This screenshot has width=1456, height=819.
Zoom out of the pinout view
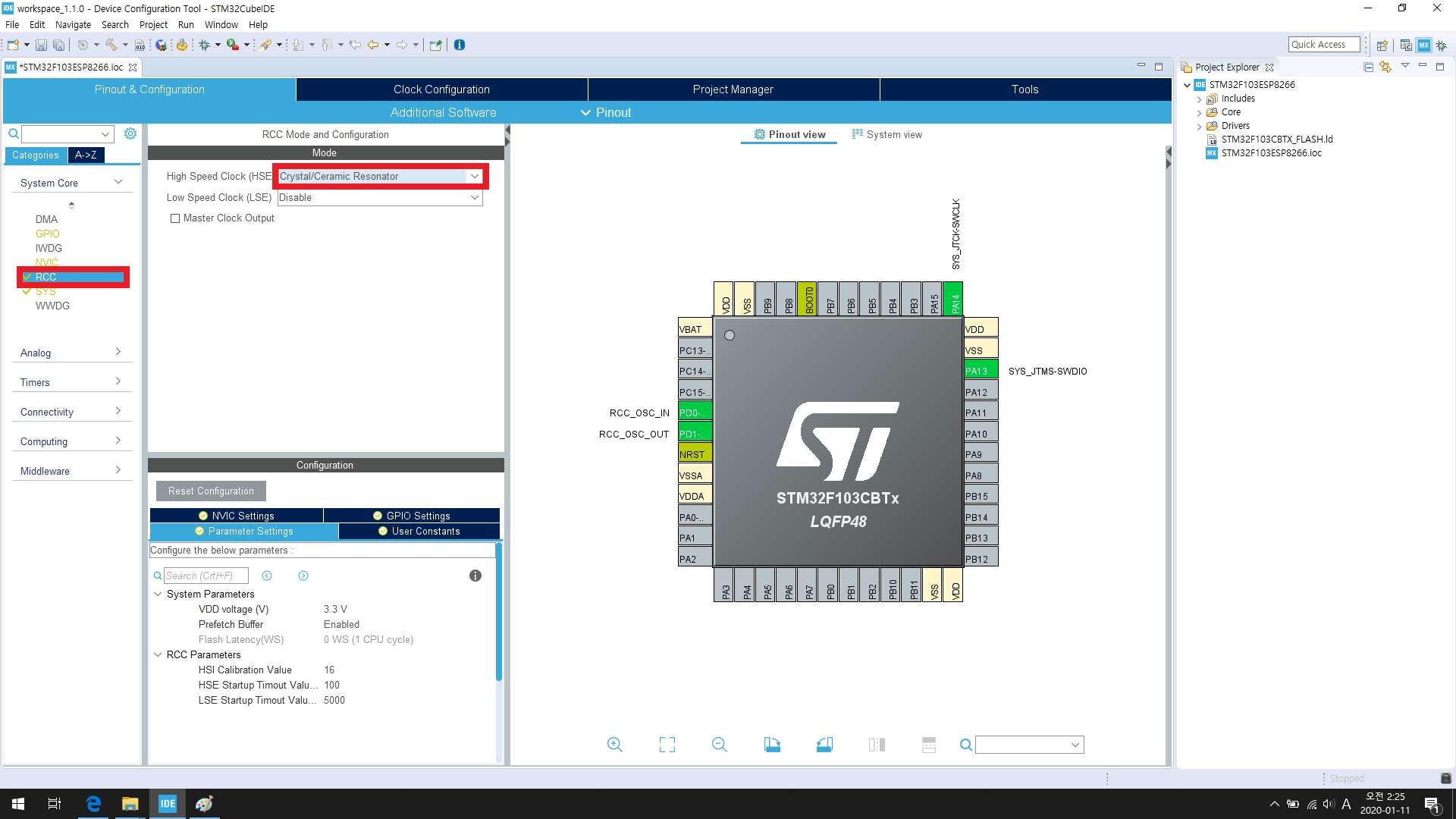(x=719, y=745)
